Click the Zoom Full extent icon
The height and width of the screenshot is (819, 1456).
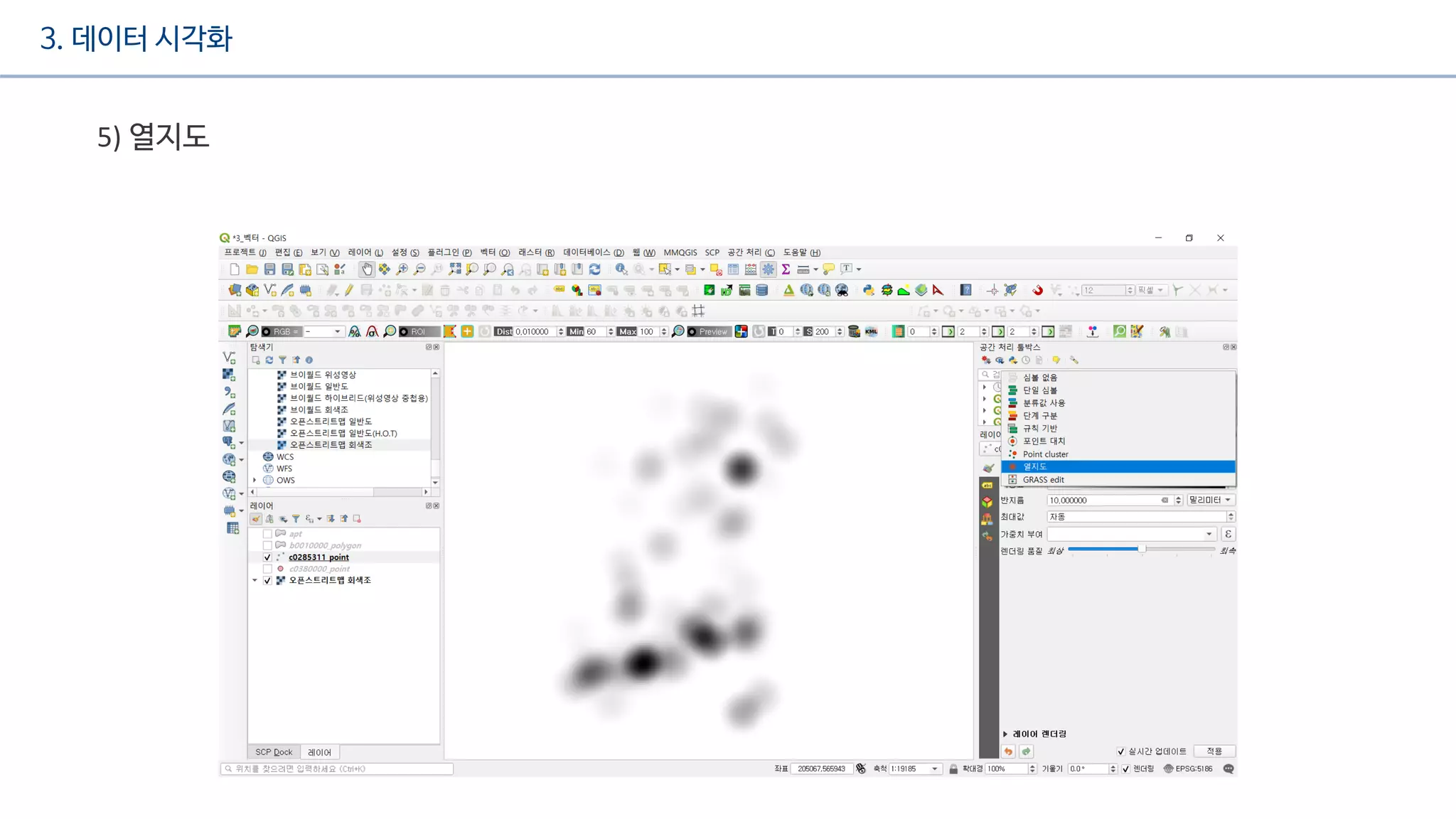(x=454, y=269)
